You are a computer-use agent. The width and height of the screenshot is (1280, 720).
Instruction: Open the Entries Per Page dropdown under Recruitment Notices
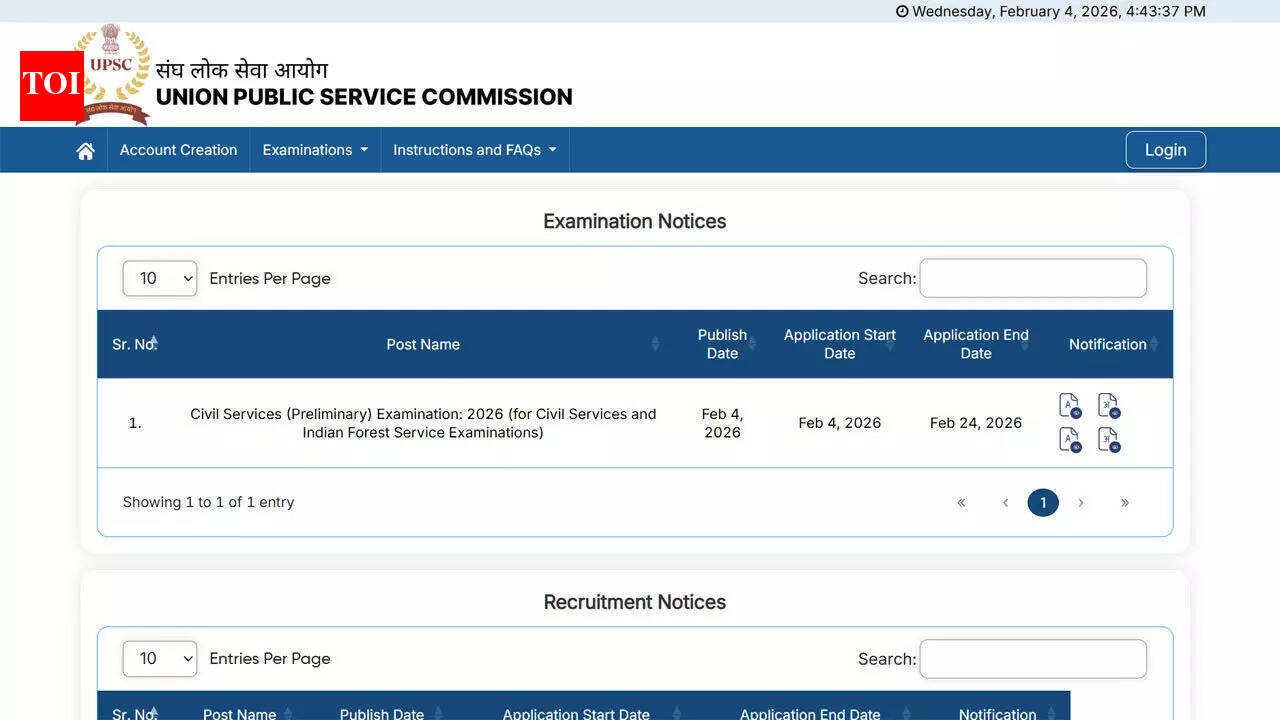159,658
